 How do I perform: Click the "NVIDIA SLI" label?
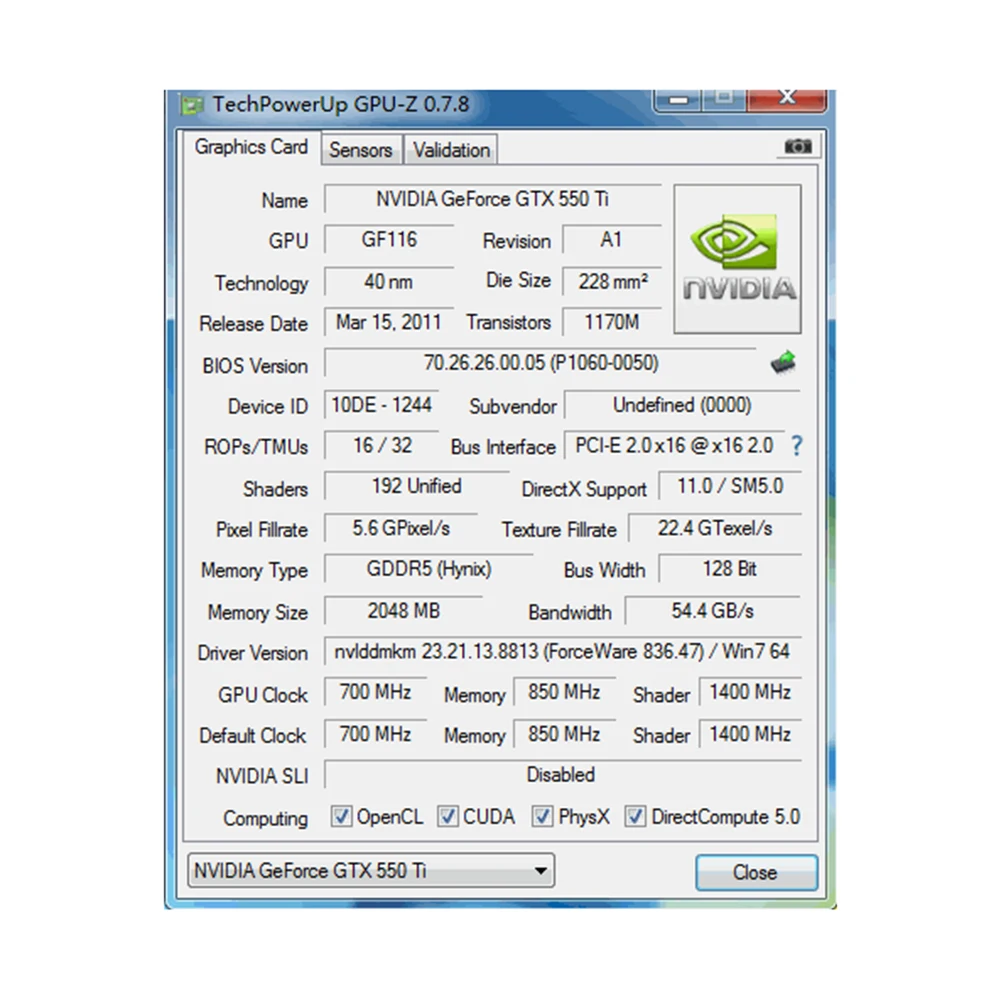click(262, 776)
